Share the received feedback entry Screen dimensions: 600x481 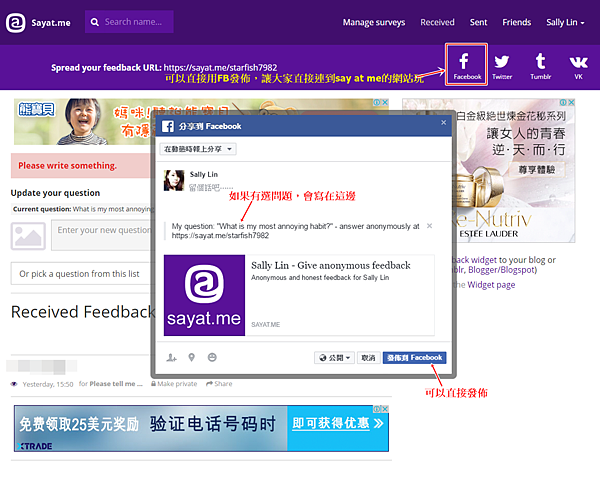point(219,383)
